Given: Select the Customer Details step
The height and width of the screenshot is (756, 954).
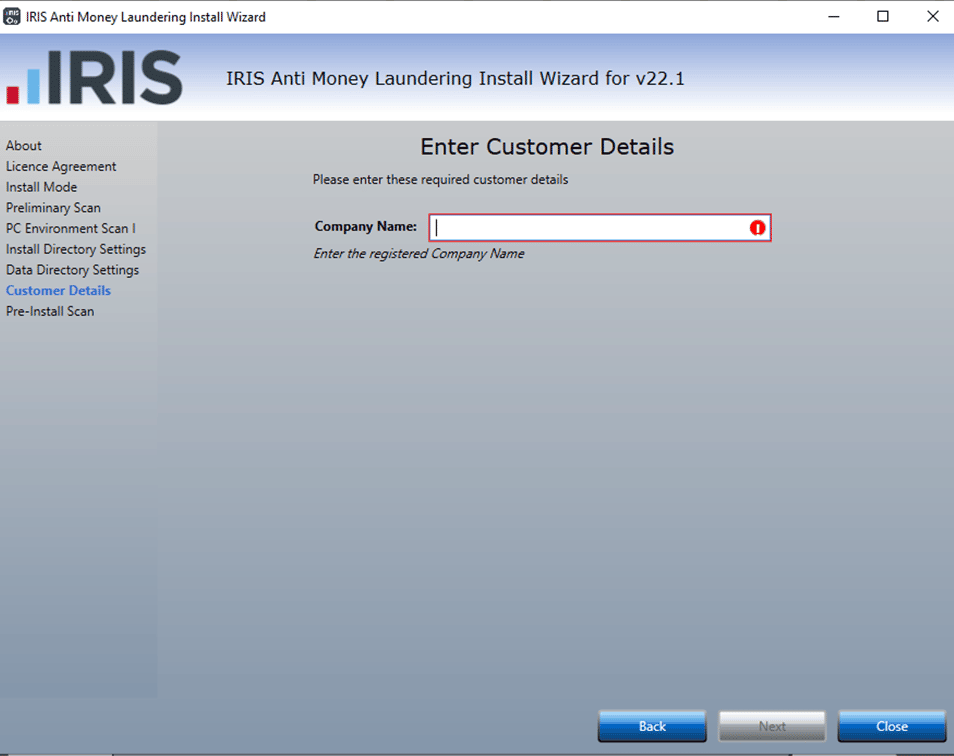Looking at the screenshot, I should (58, 290).
